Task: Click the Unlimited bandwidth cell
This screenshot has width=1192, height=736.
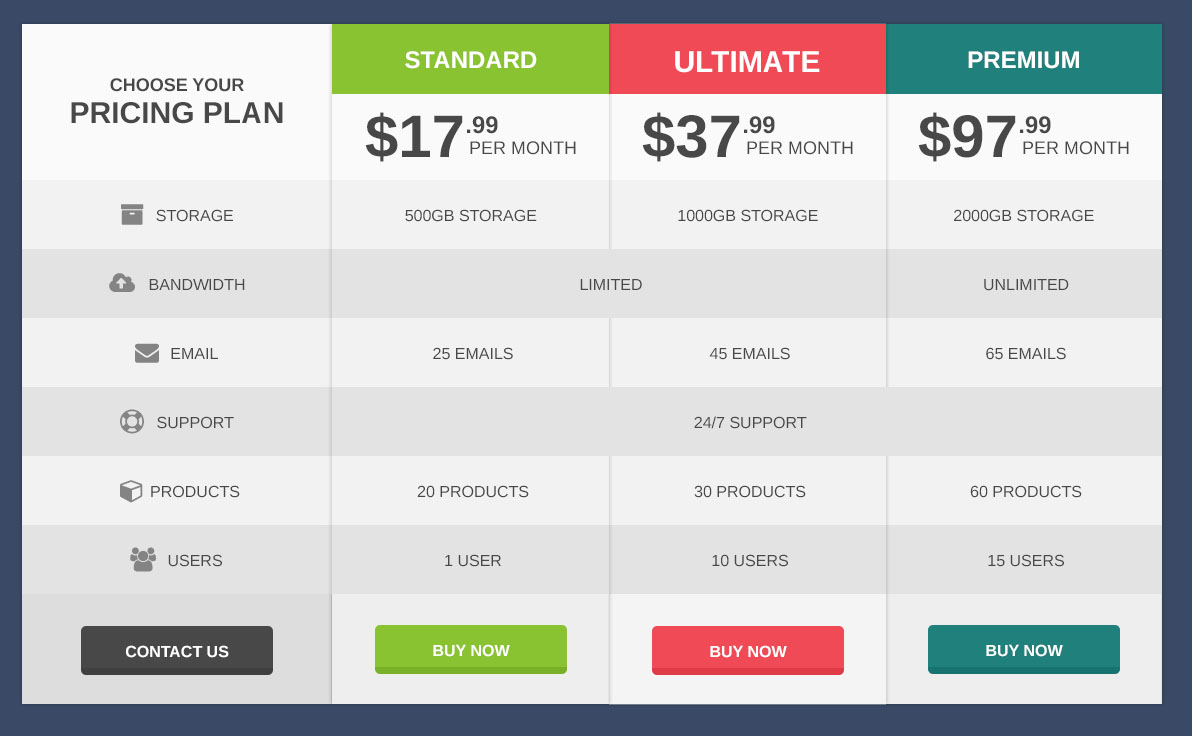Action: [x=1026, y=285]
